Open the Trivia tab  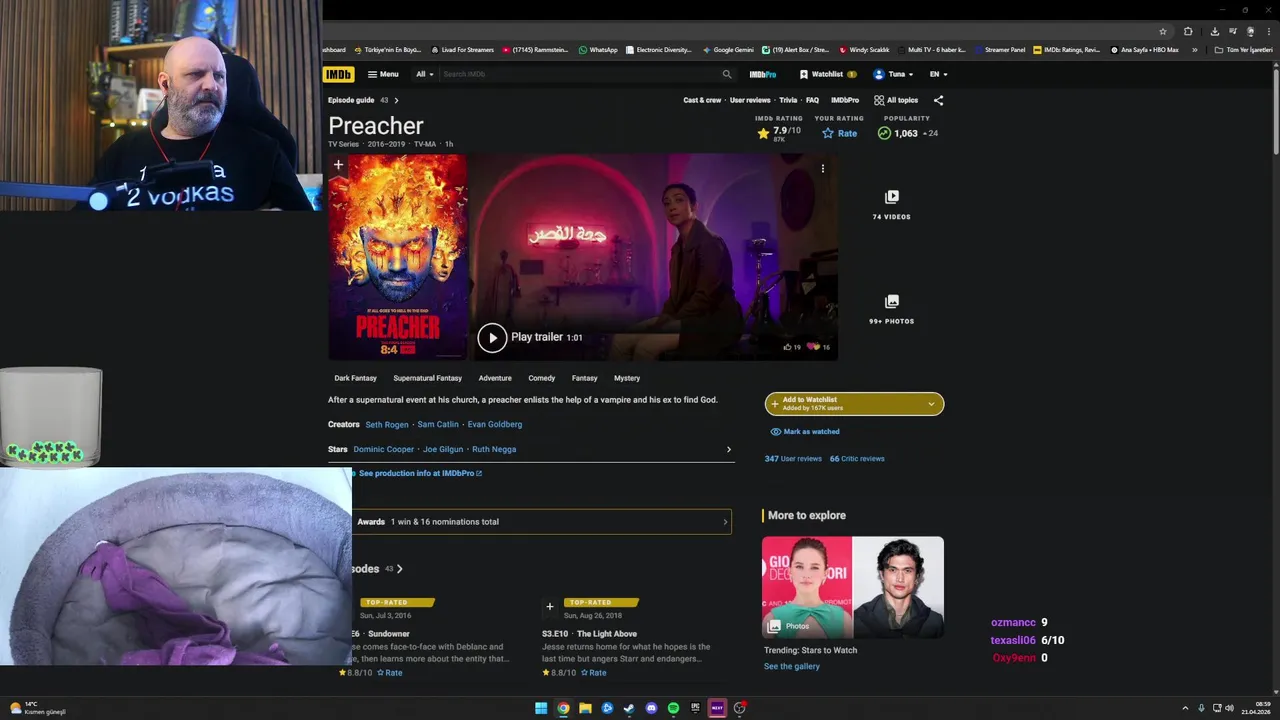[788, 100]
